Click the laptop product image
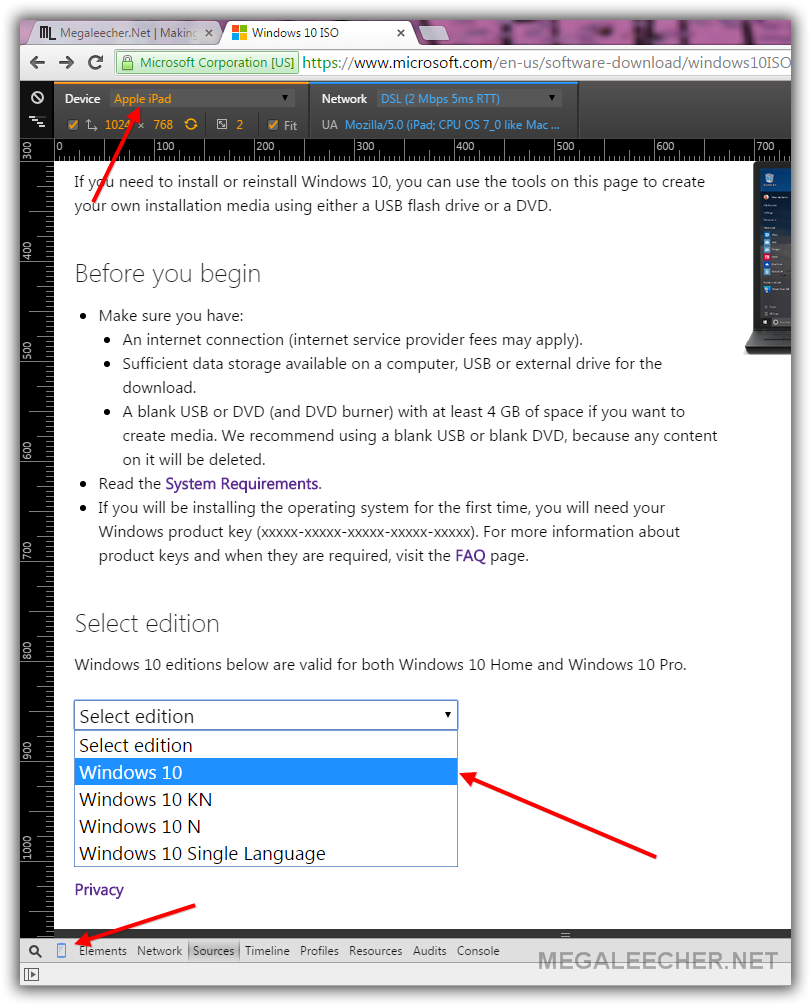The image size is (811, 1006). tap(768, 259)
